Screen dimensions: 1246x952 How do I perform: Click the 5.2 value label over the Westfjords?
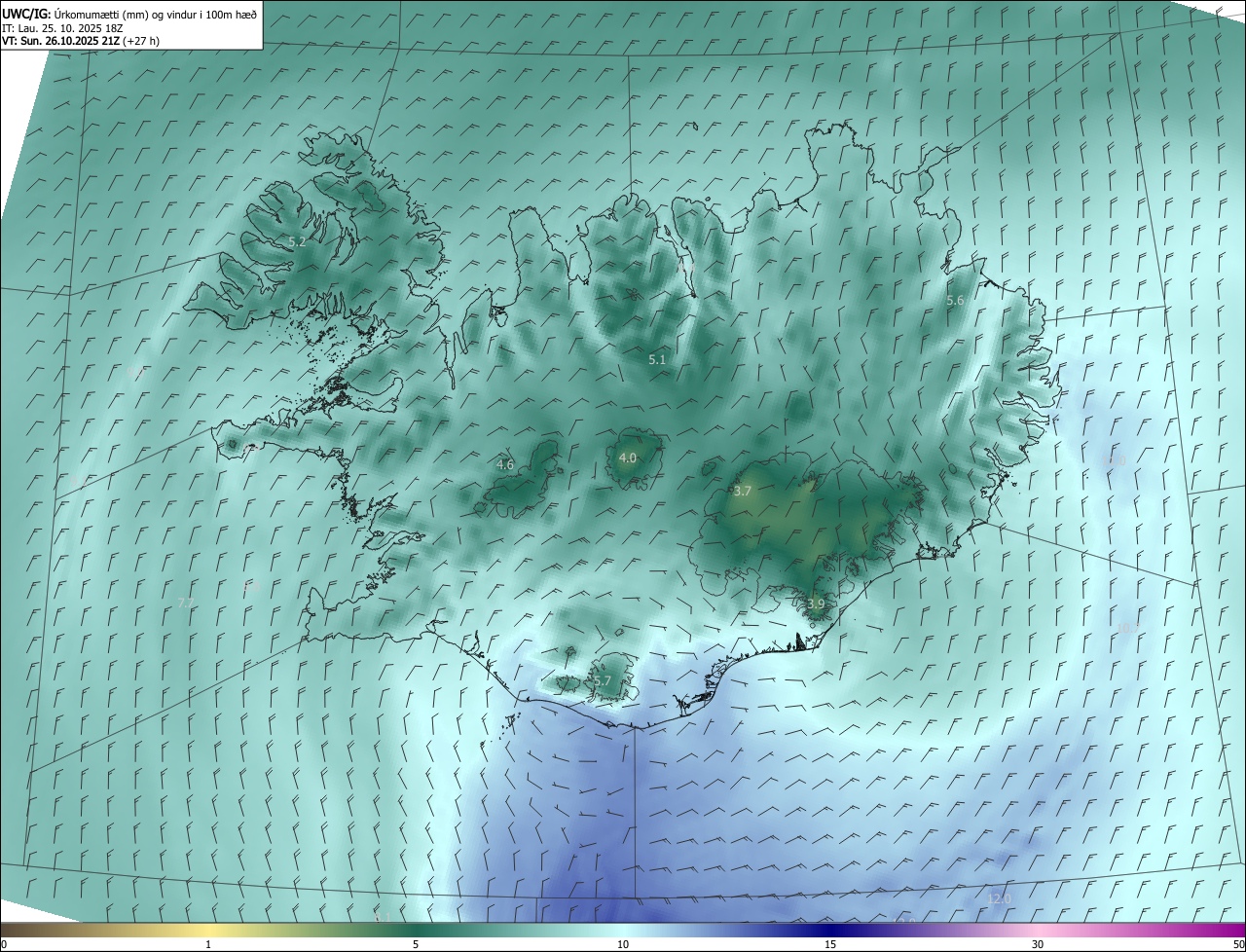[297, 241]
